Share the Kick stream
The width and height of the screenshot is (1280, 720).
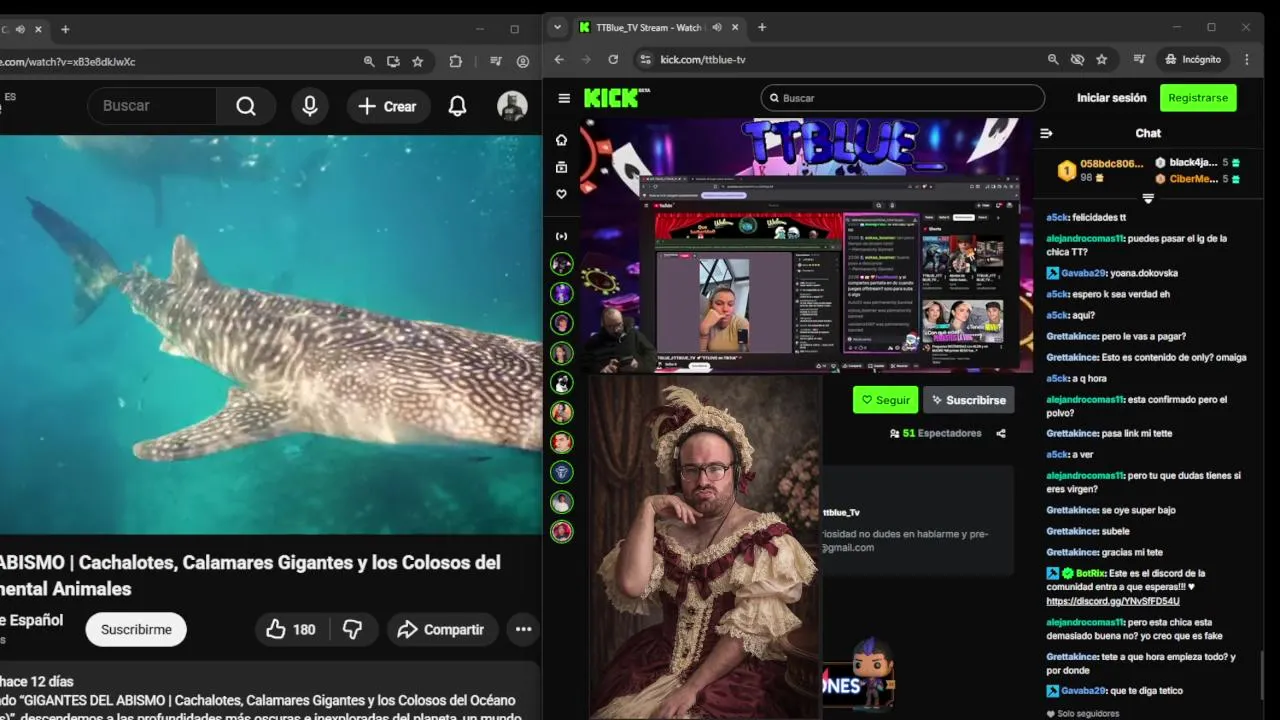tap(1001, 433)
